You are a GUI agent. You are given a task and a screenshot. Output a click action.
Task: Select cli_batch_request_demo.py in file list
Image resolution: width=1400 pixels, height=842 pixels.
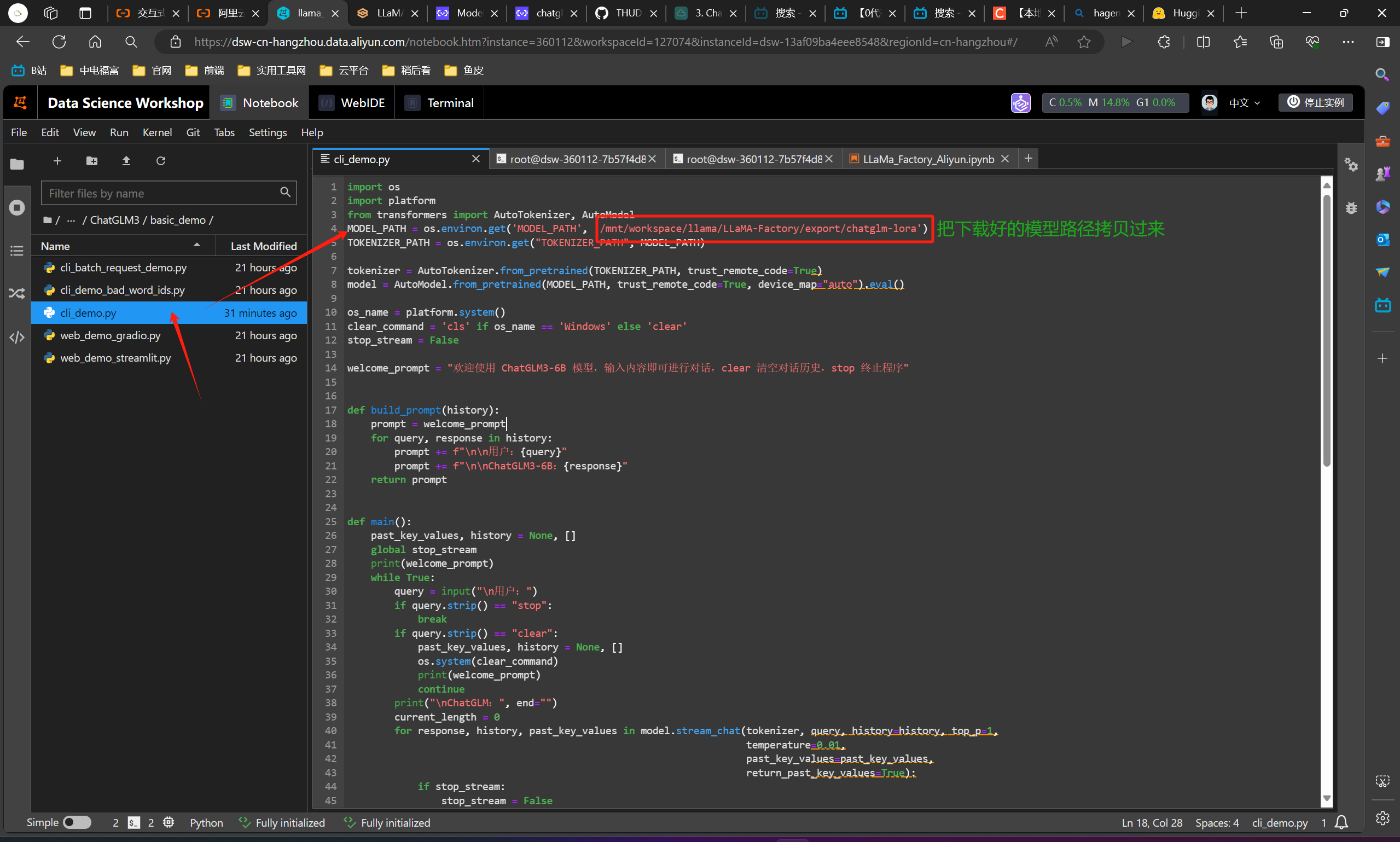click(x=169, y=267)
